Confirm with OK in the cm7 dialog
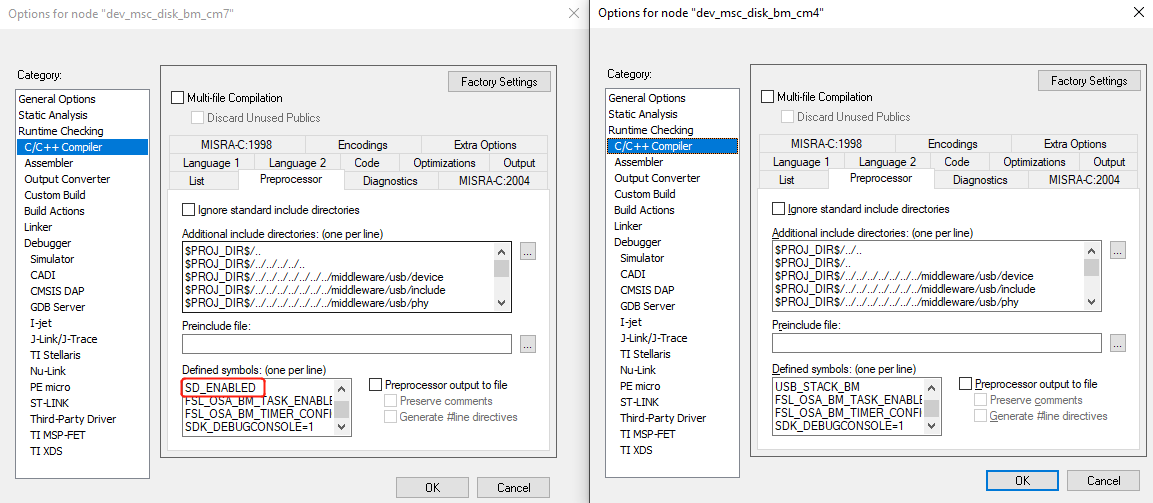 coord(432,488)
